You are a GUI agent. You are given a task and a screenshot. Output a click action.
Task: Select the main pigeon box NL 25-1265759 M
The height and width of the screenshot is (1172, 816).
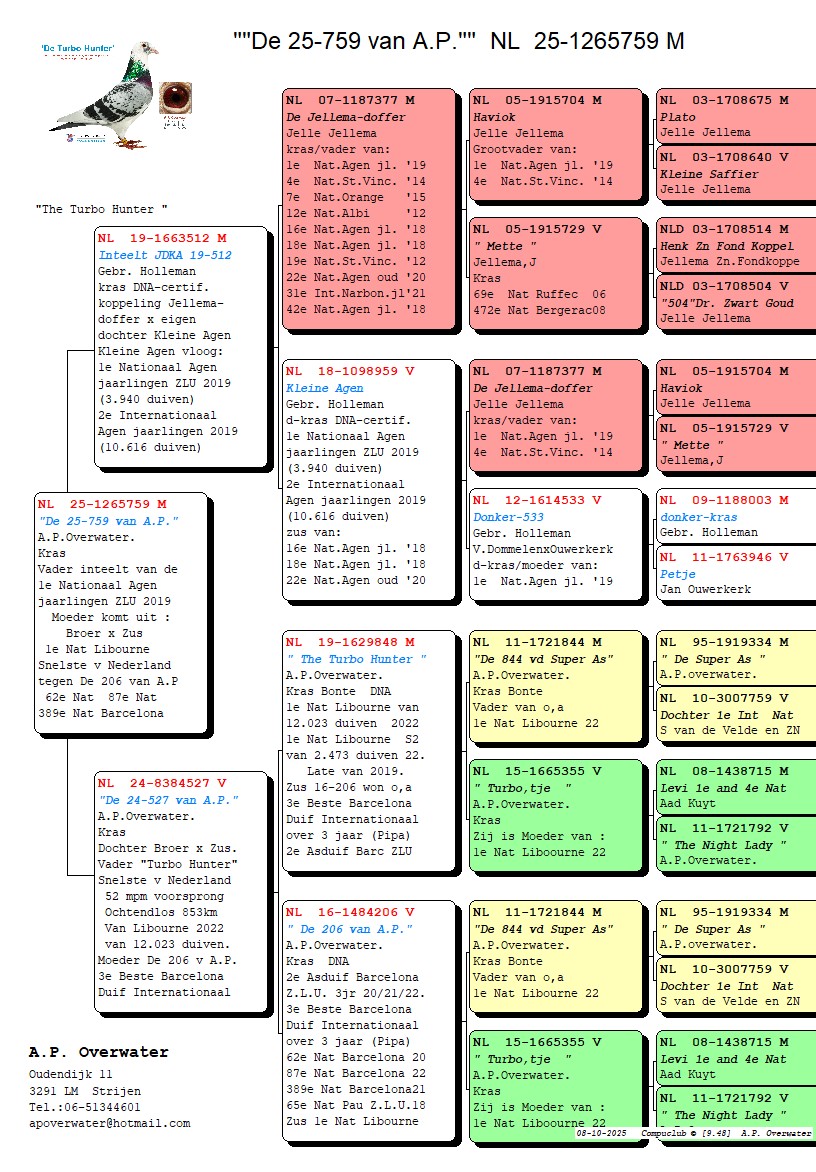coord(121,612)
